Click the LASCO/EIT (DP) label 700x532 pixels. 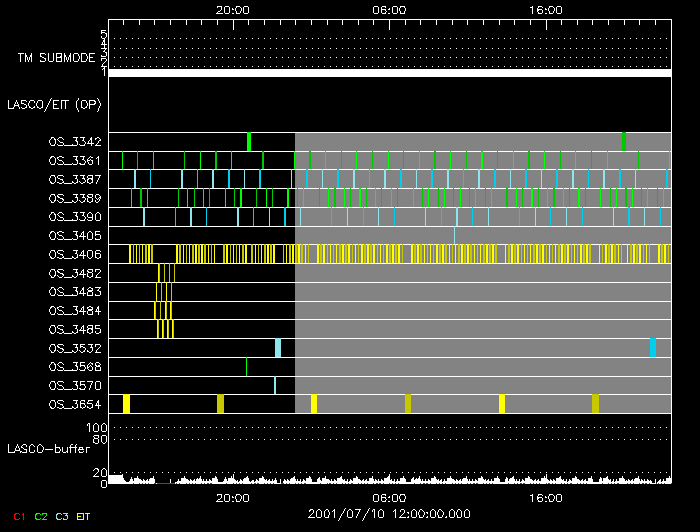[53, 104]
